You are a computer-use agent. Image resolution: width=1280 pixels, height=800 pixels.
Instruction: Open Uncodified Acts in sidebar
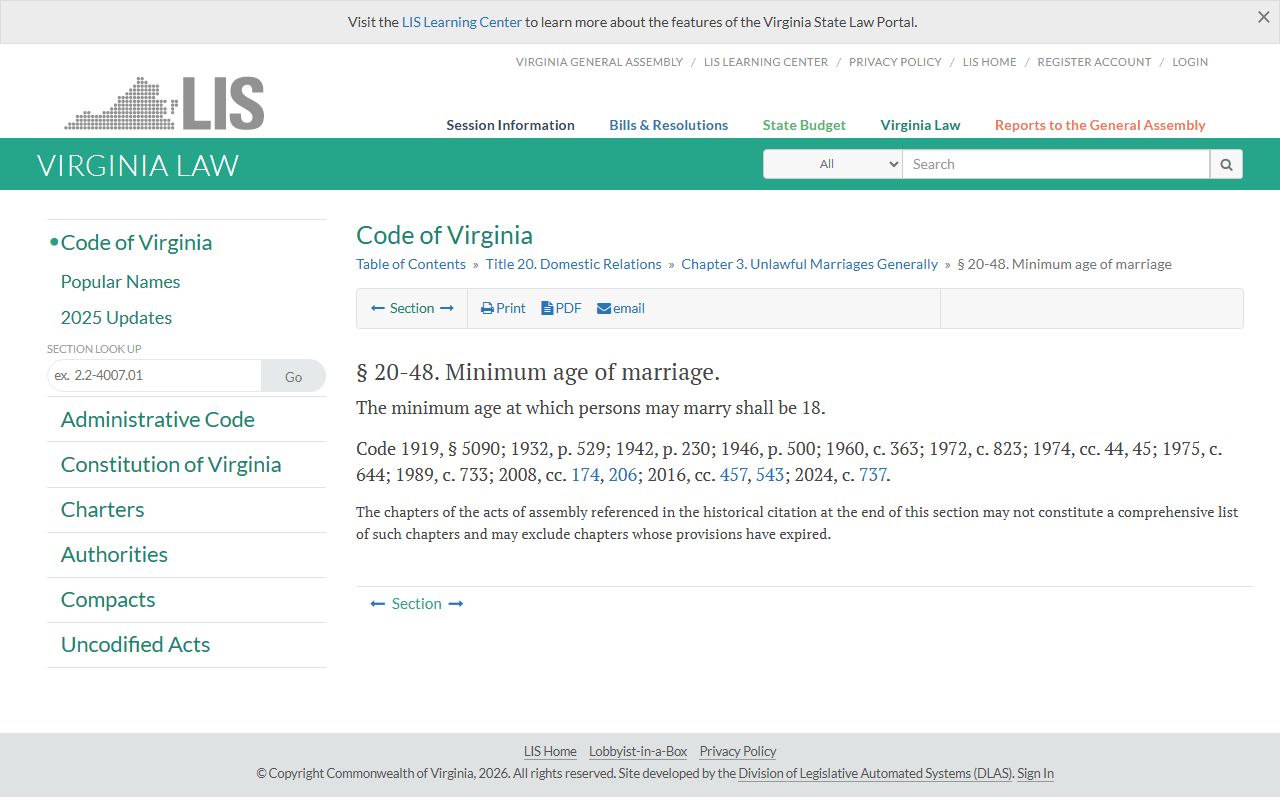coord(135,645)
